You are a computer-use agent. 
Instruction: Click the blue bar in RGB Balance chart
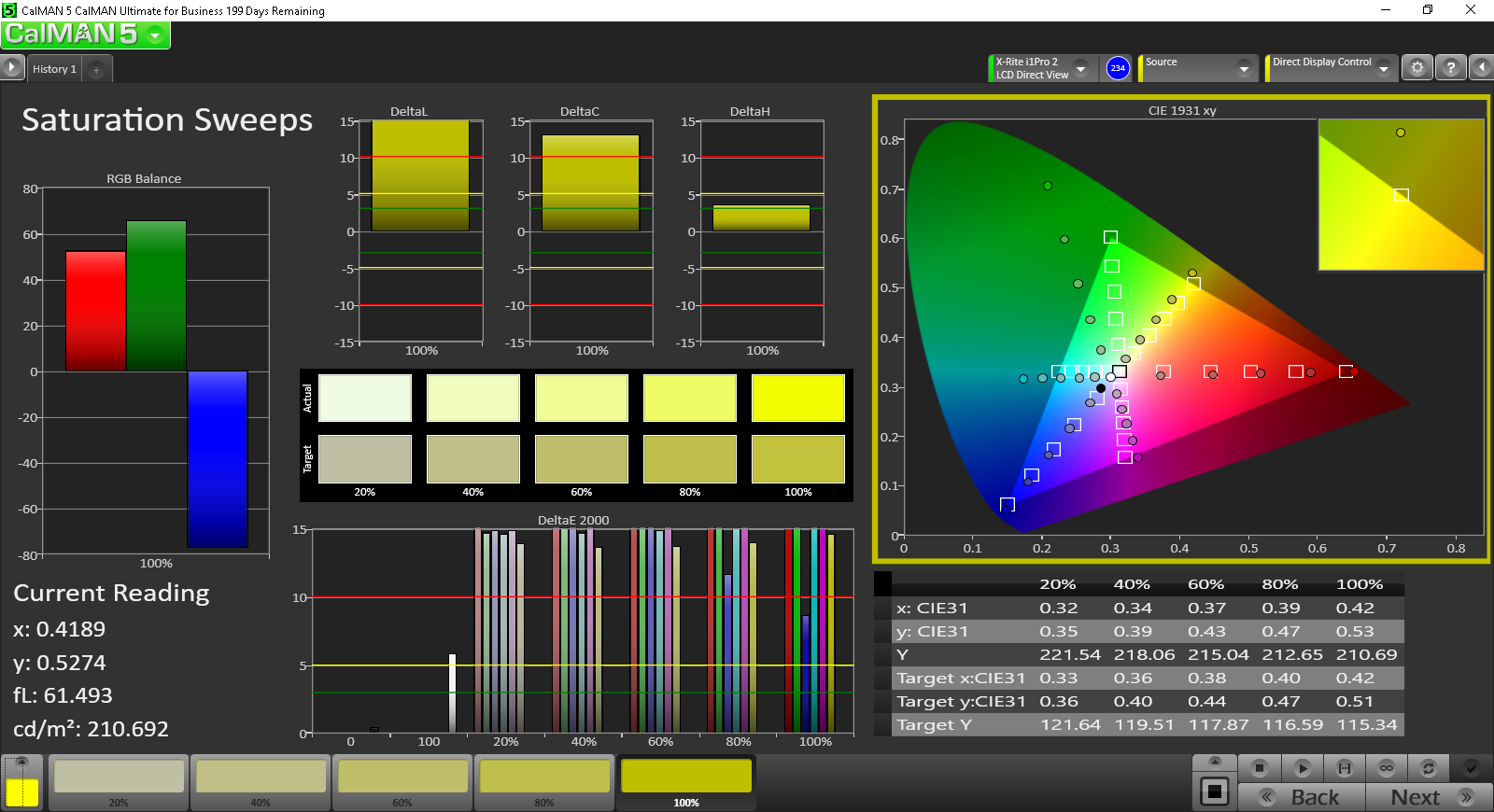[218, 459]
